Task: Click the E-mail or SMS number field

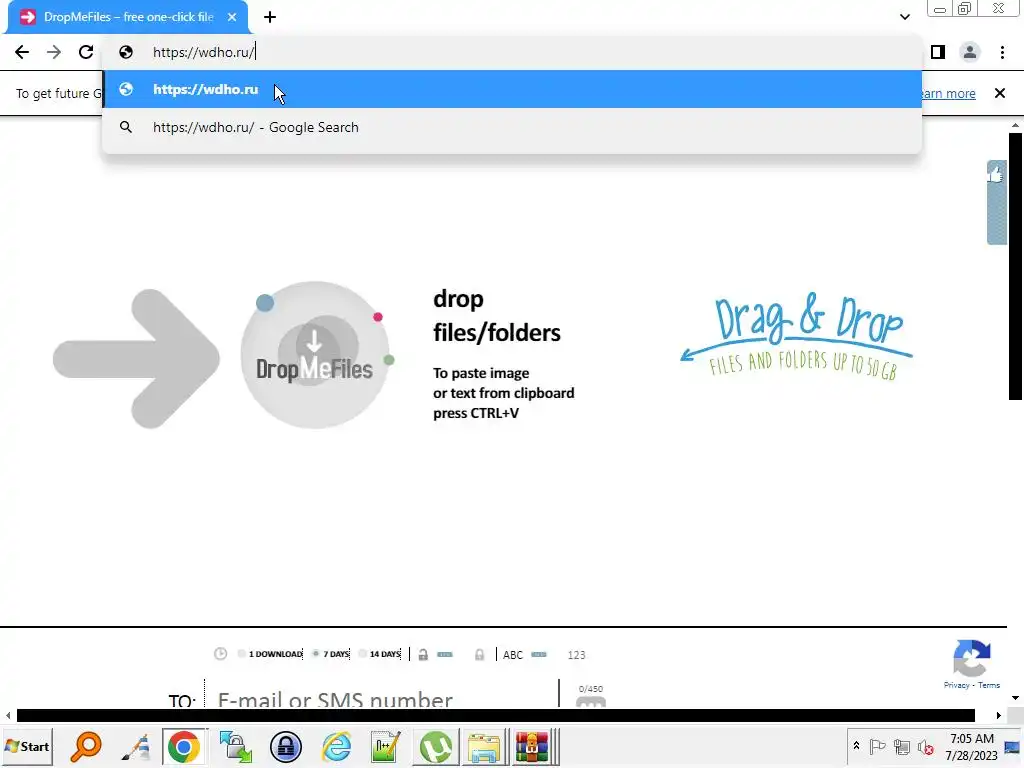Action: [x=382, y=696]
